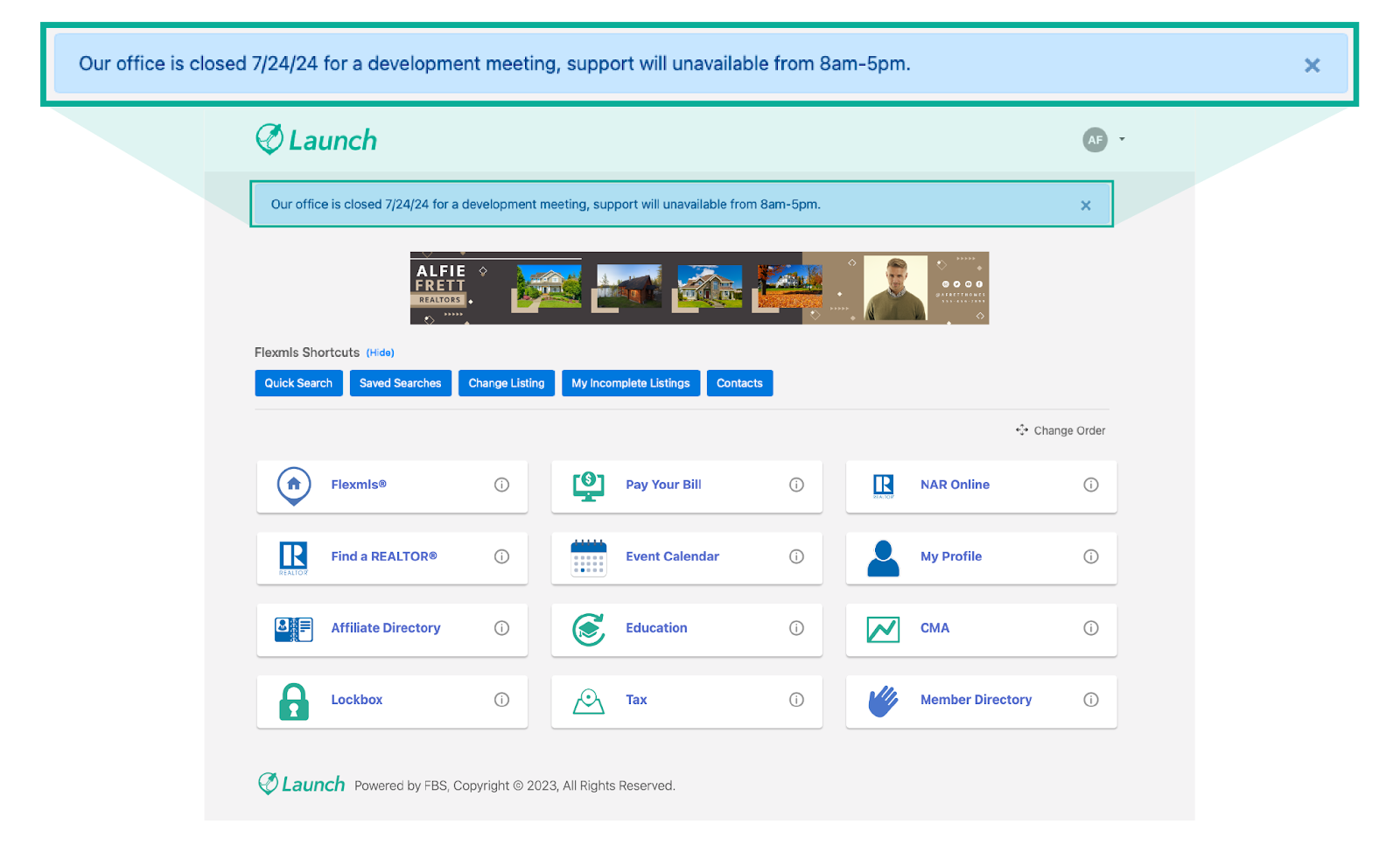Show info for the Tax tile

pos(796,700)
